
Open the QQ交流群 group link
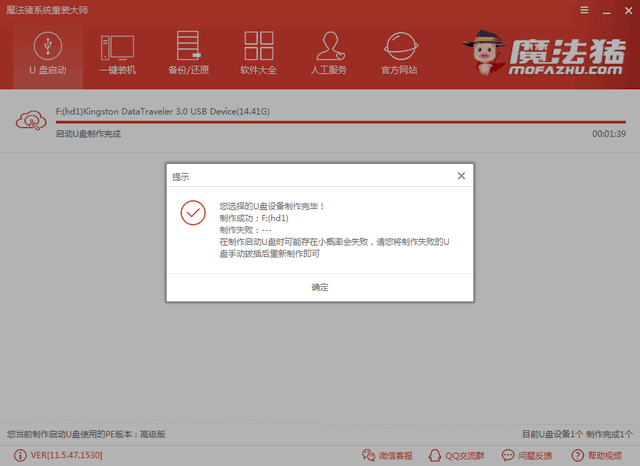(459, 456)
